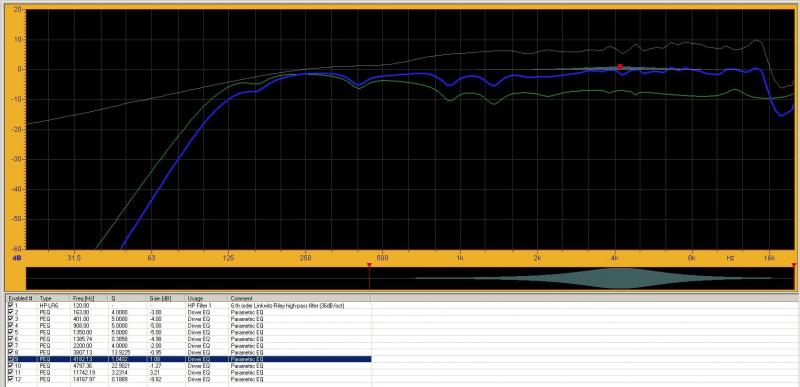800x387 pixels.
Task: Click the red EQ handle on the curve
Action: point(620,66)
